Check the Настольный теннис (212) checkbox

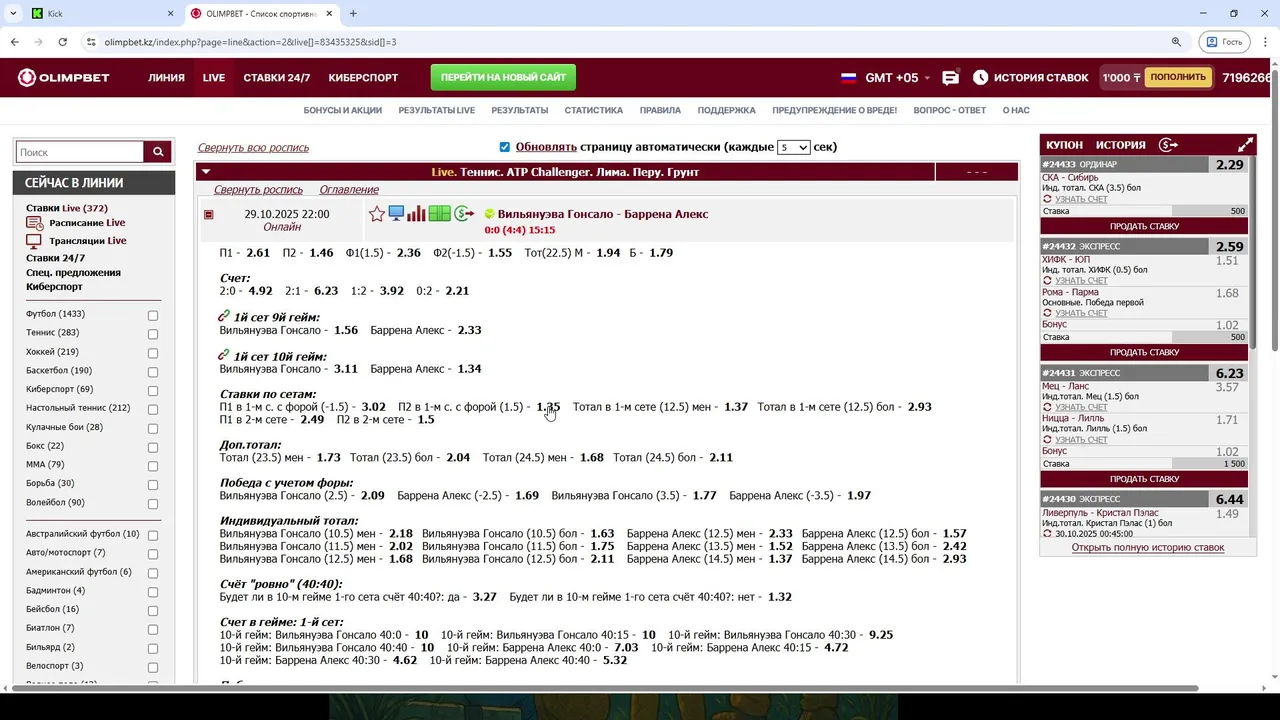pos(153,409)
